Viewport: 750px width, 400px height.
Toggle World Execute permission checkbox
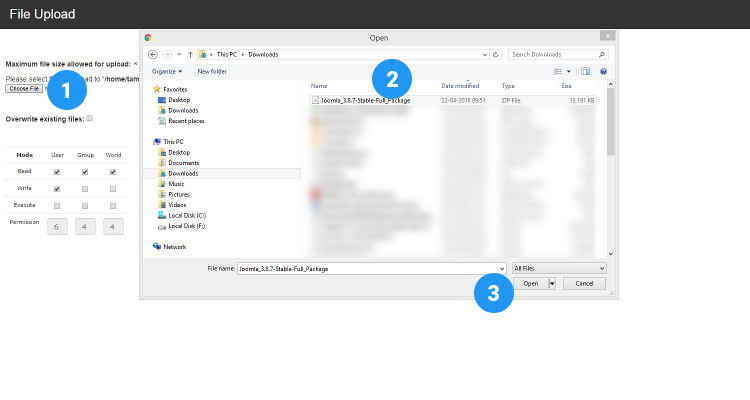[113, 206]
